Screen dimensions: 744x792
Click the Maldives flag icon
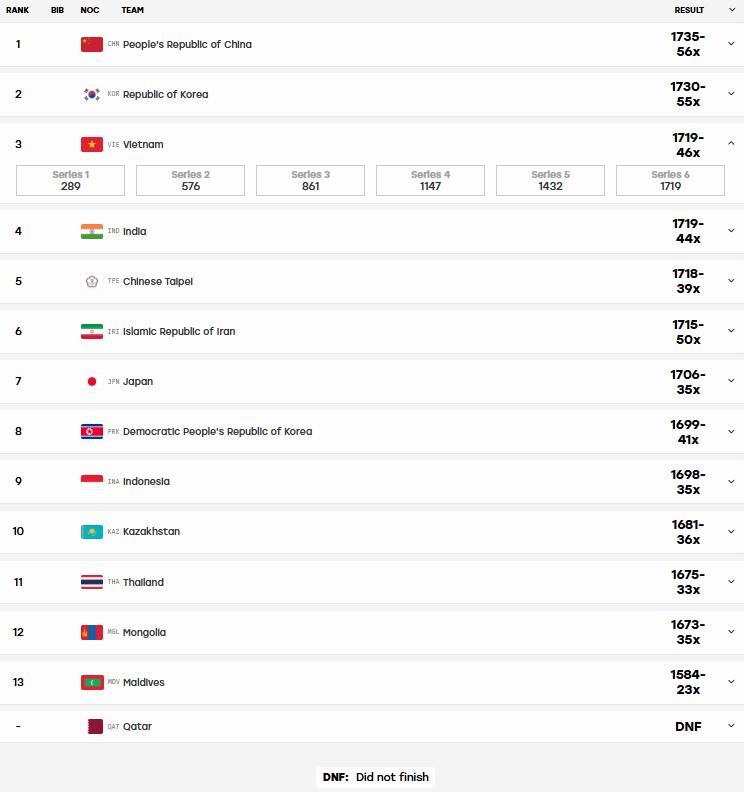92,682
